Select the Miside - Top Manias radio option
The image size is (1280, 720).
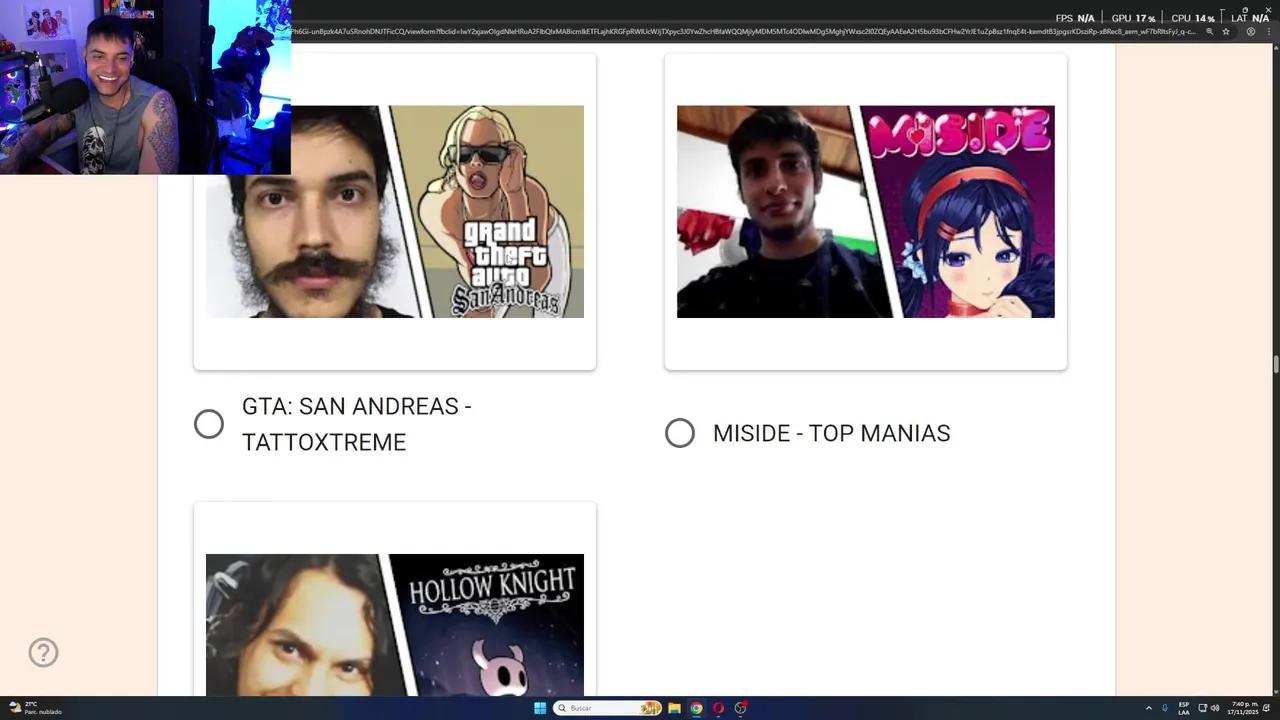(x=680, y=433)
